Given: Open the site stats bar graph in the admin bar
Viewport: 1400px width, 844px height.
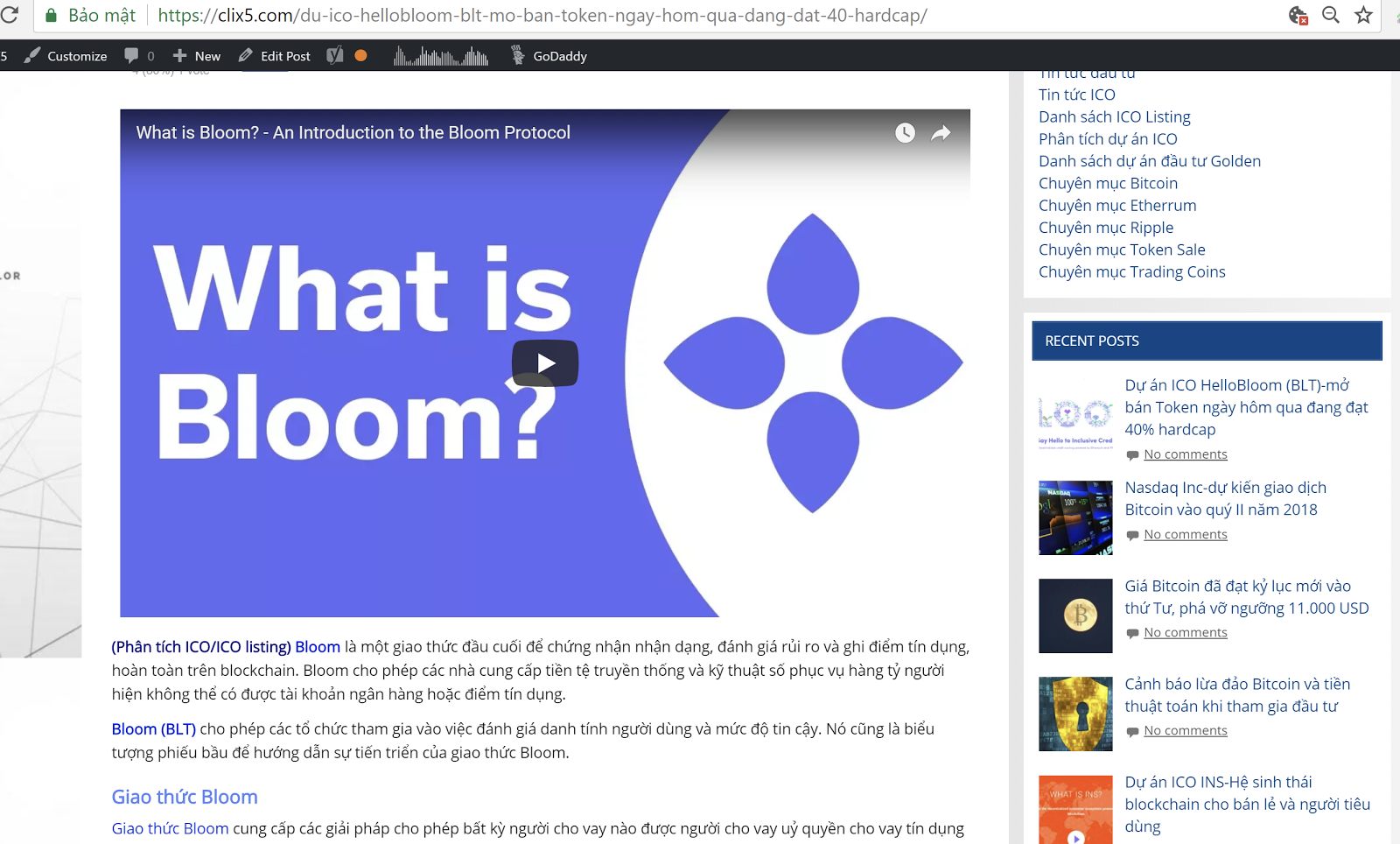Looking at the screenshot, I should tap(441, 56).
